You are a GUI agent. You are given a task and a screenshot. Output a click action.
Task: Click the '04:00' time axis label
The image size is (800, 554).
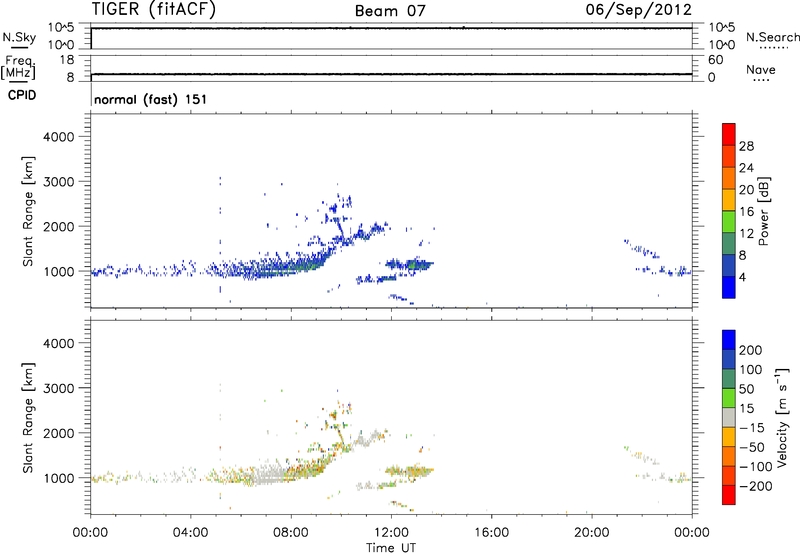(x=190, y=533)
